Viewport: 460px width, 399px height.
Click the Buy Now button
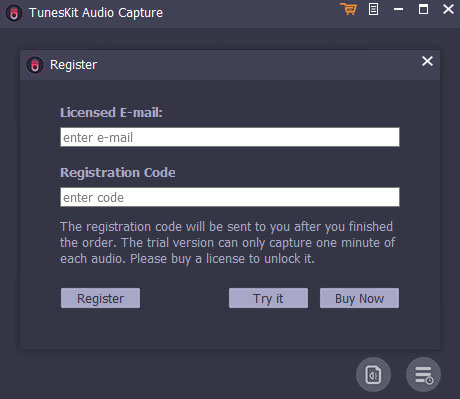pos(359,298)
